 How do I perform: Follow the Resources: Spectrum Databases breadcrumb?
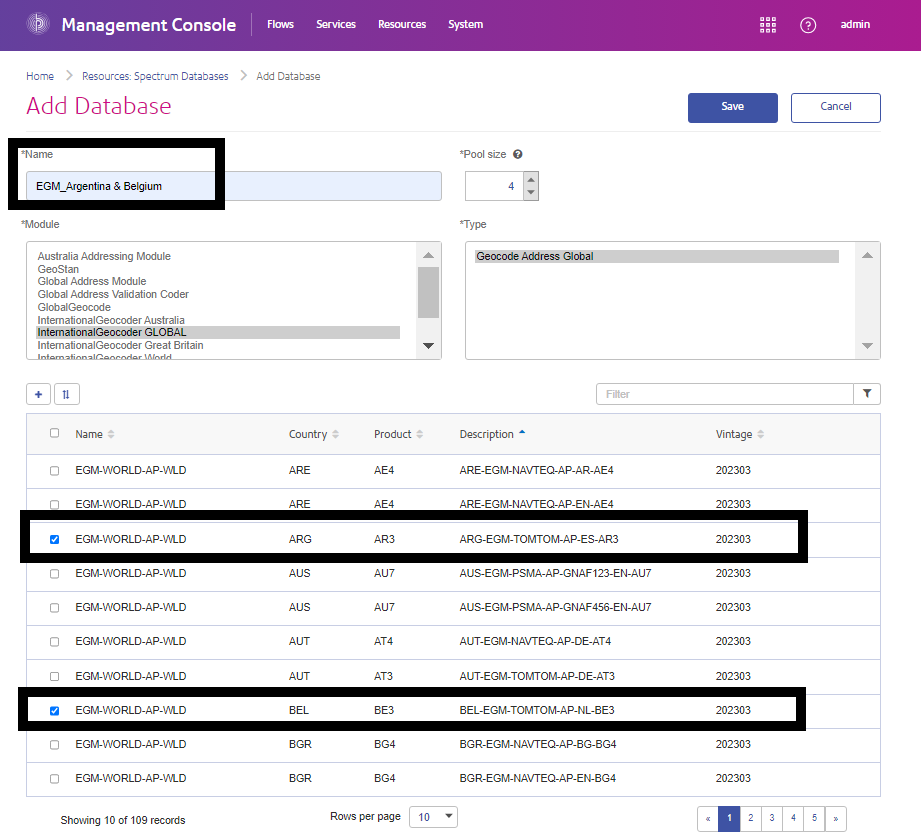(x=155, y=76)
